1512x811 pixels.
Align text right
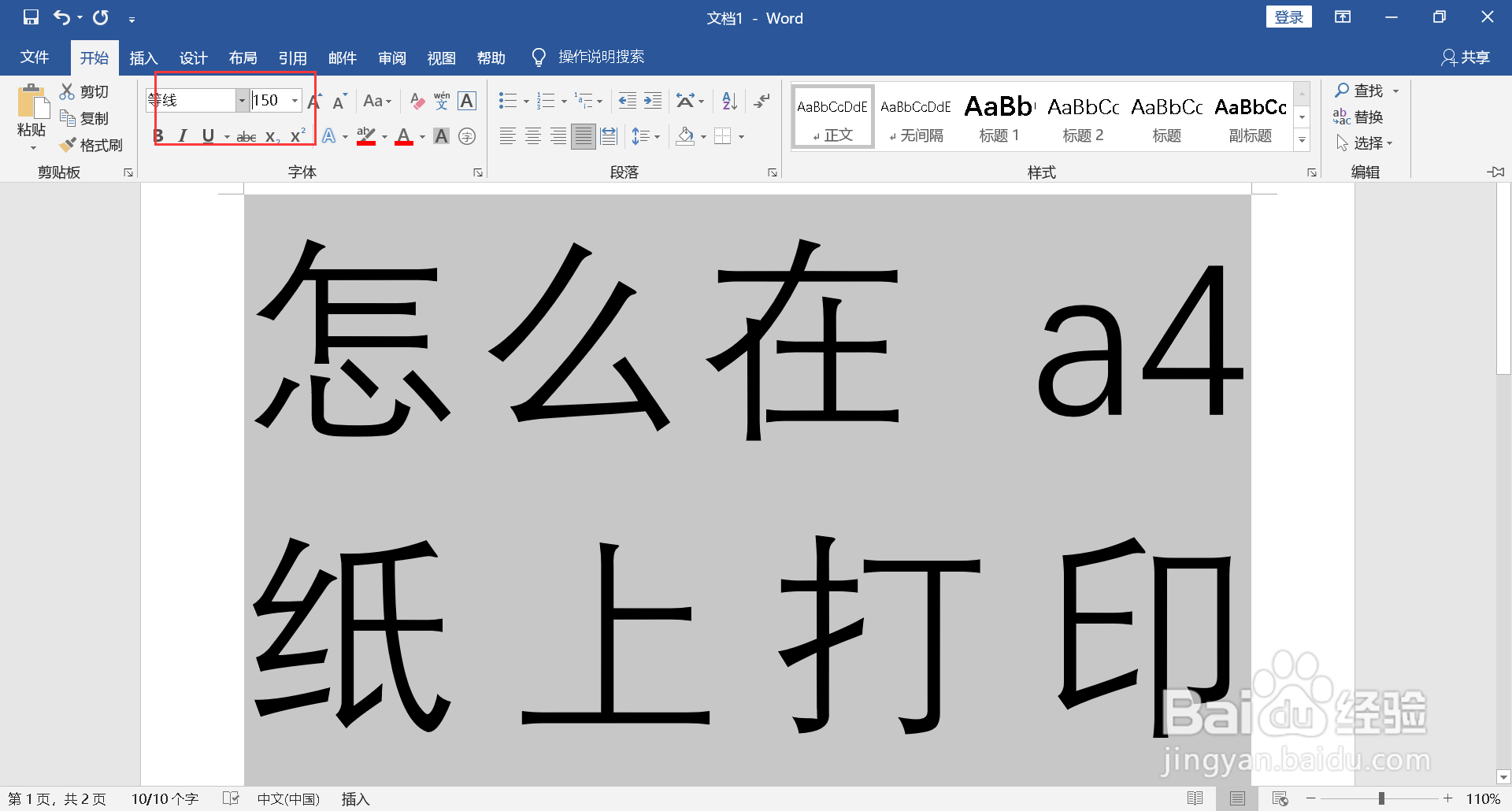558,136
